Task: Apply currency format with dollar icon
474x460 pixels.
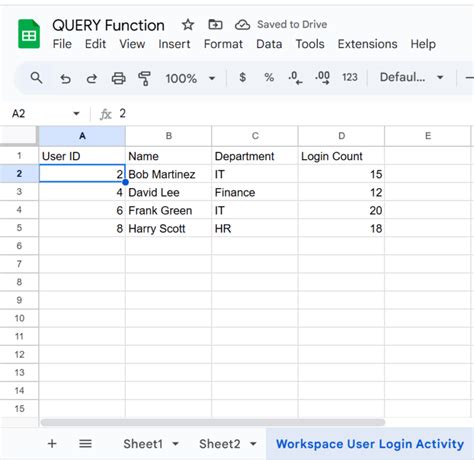Action: (x=243, y=77)
